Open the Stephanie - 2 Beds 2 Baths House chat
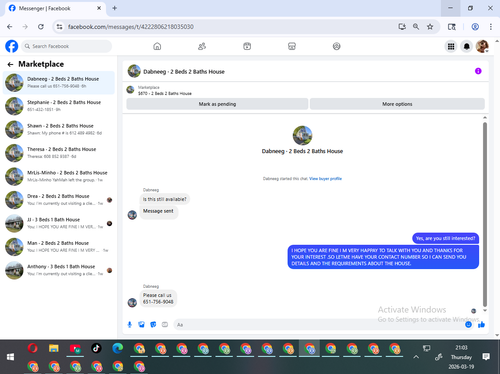 [x=59, y=106]
